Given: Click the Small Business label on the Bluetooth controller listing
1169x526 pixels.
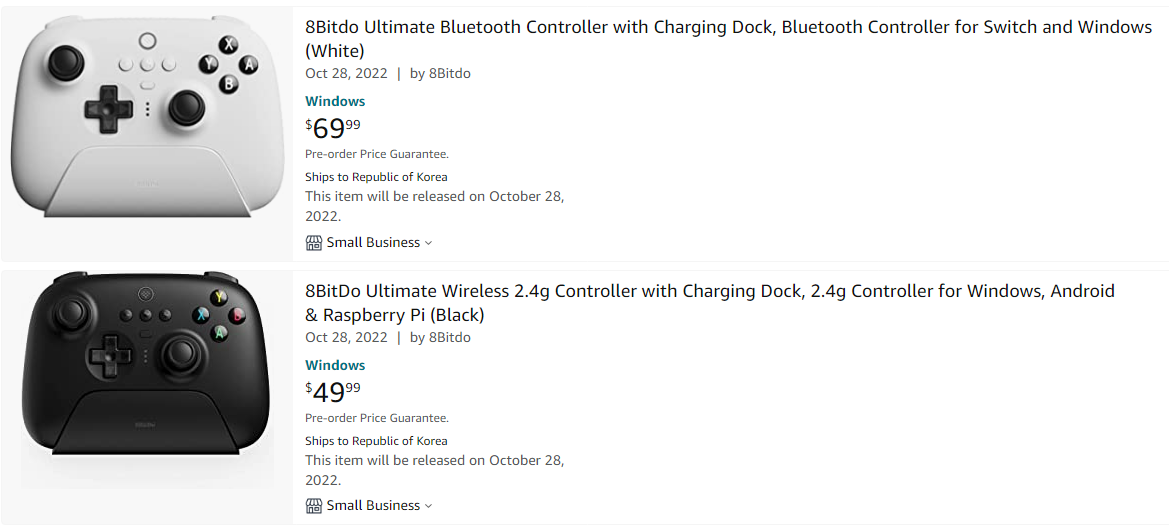Looking at the screenshot, I should click(373, 242).
